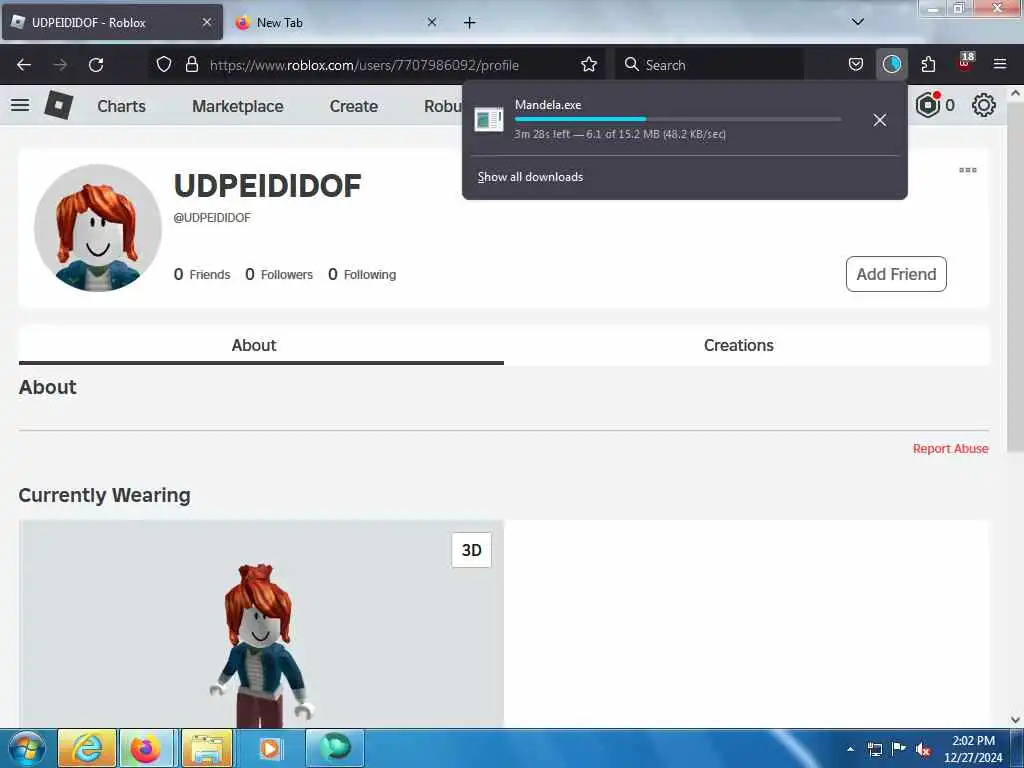Click the taskbar clock showing 2:02 PM
This screenshot has height=768, width=1024.
(973, 749)
